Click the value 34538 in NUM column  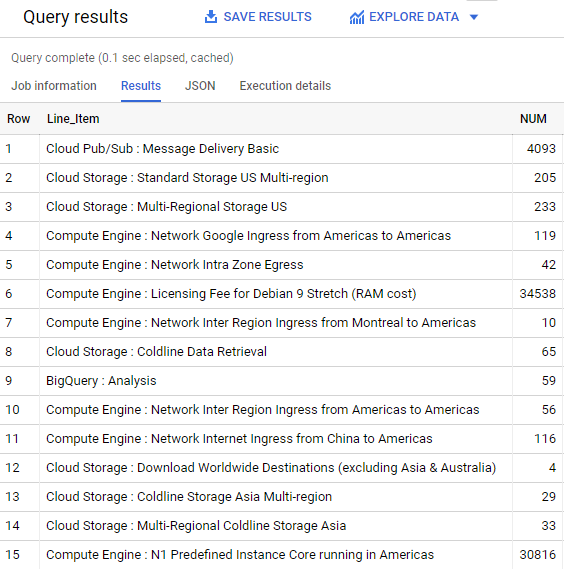tap(538, 294)
